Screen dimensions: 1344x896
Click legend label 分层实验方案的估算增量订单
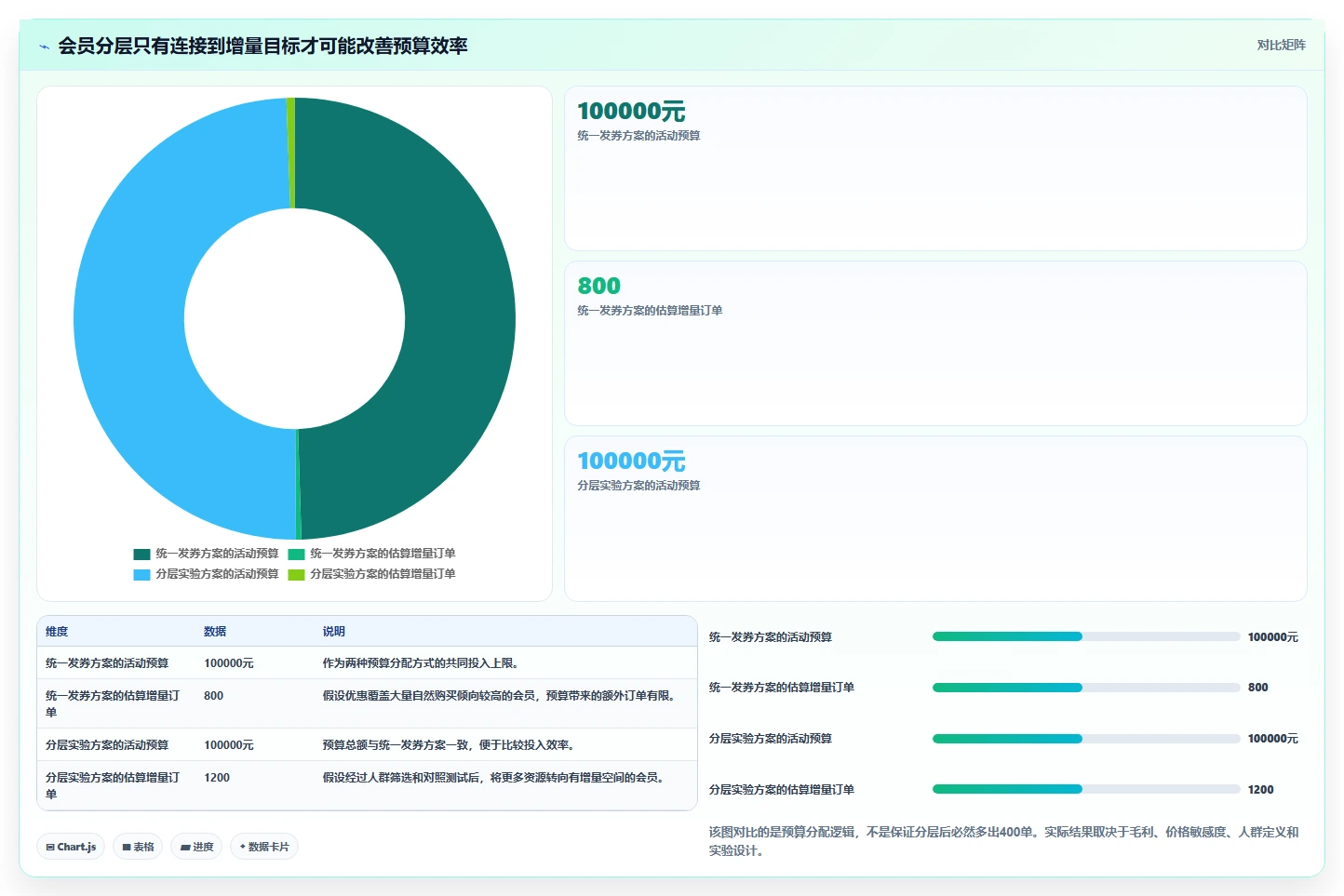[x=383, y=574]
